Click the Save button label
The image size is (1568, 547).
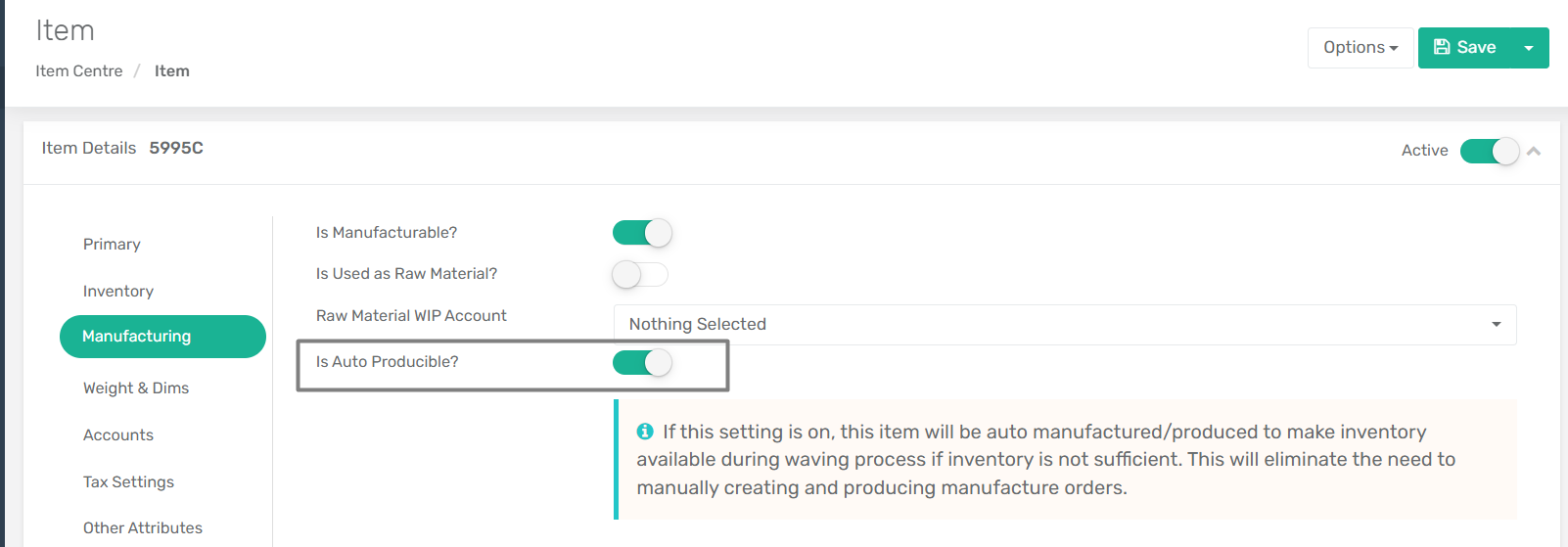(1476, 48)
